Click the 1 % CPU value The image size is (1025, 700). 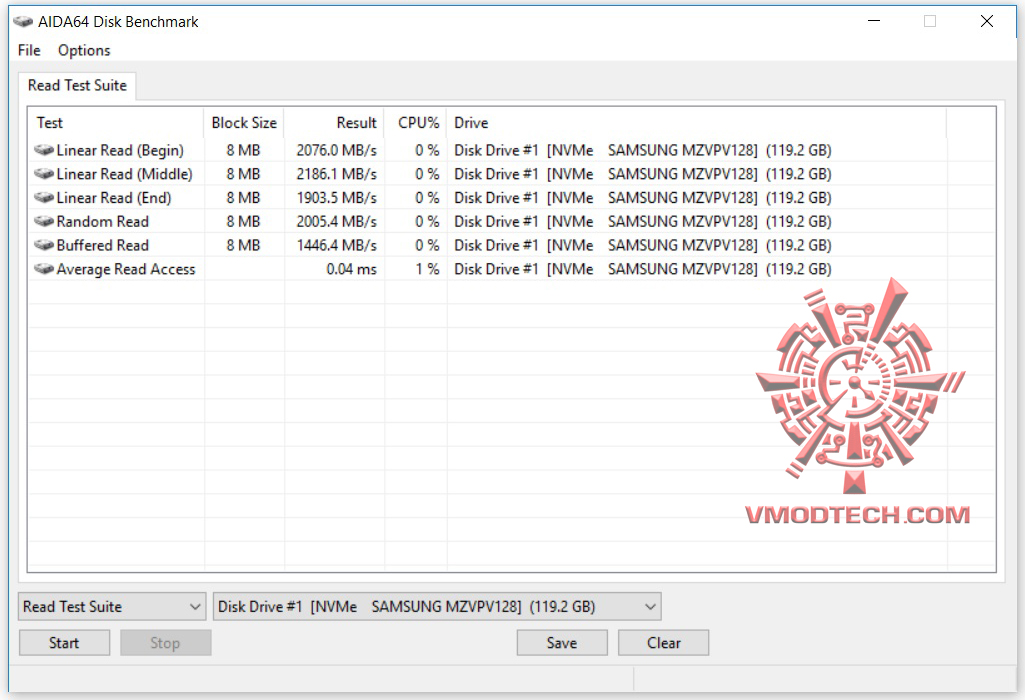(x=428, y=269)
